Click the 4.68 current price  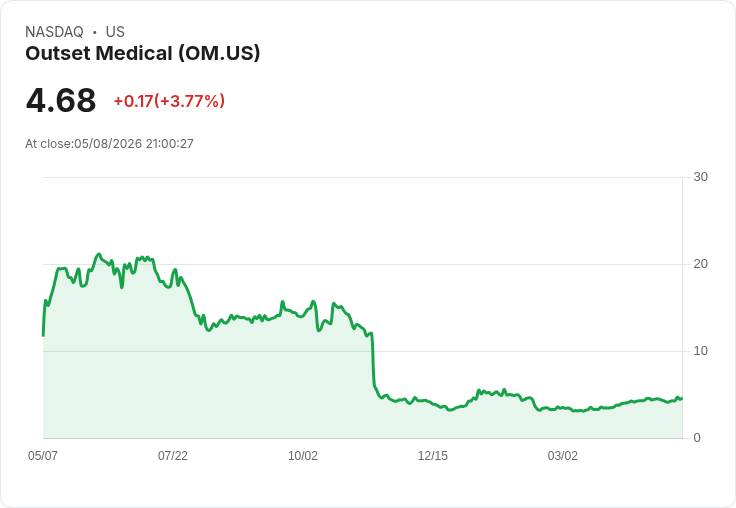(61, 100)
